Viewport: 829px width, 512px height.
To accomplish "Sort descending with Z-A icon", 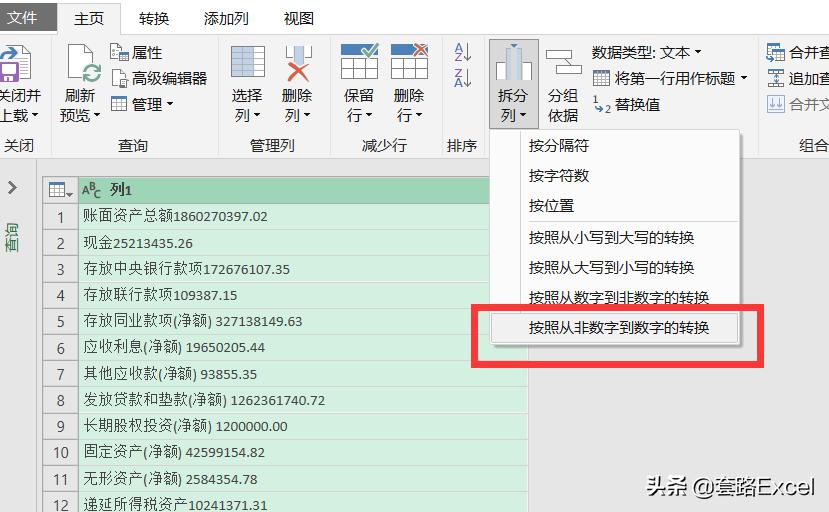I will 463,78.
